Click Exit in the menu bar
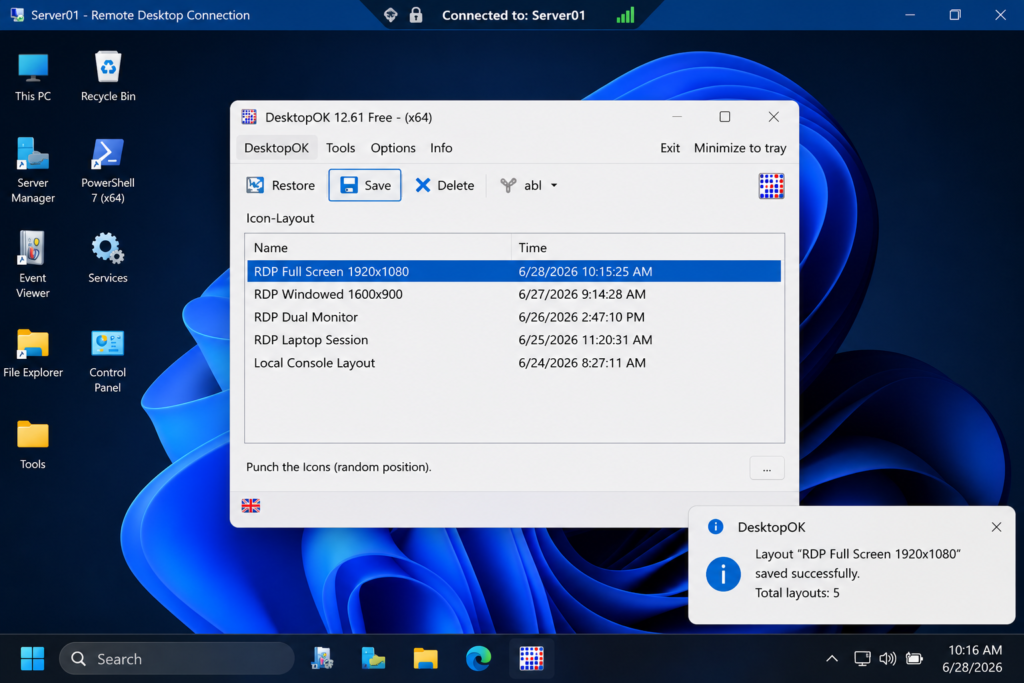The width and height of the screenshot is (1024, 683). point(669,148)
